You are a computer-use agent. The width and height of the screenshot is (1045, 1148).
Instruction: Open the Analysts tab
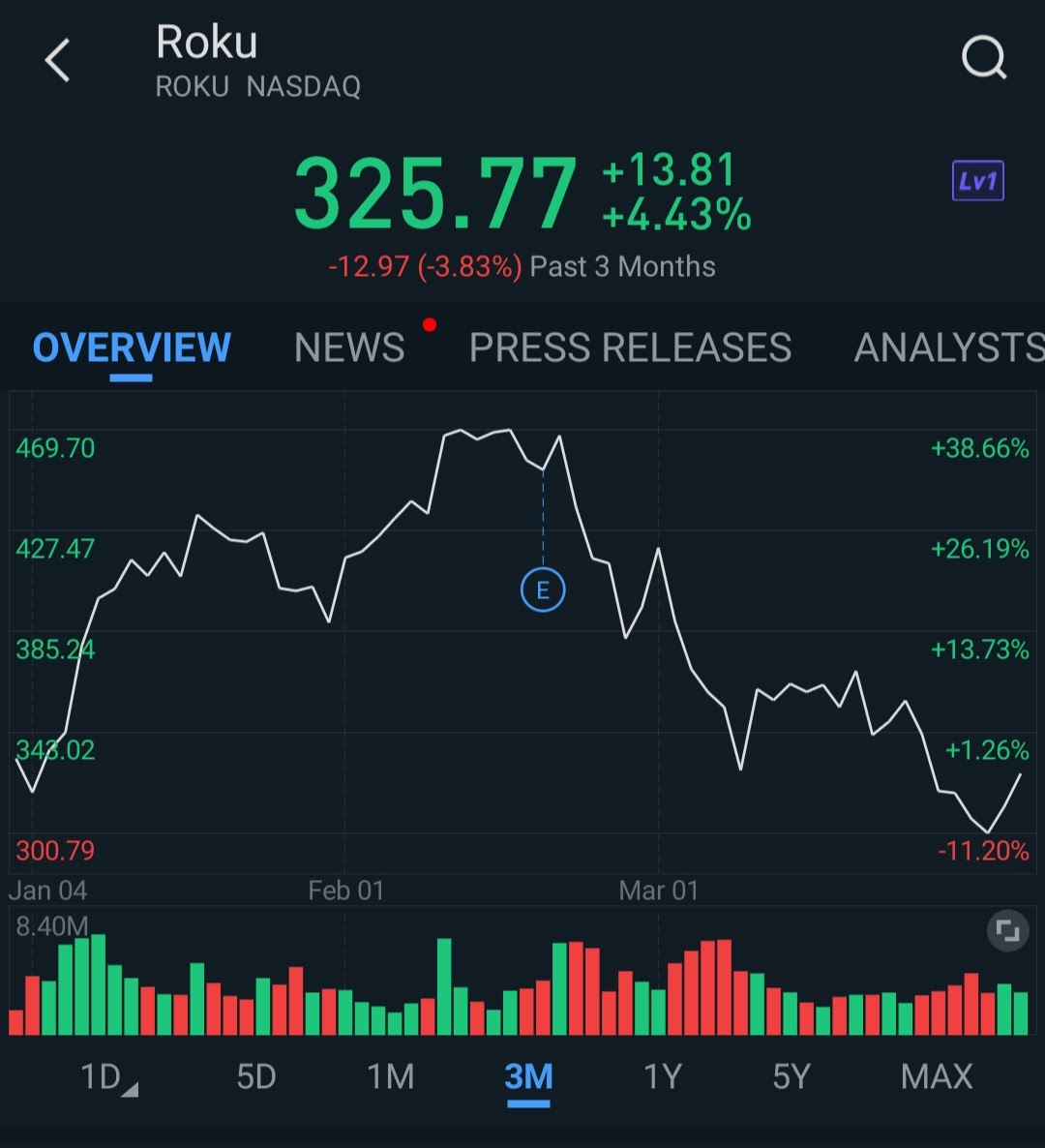click(949, 347)
